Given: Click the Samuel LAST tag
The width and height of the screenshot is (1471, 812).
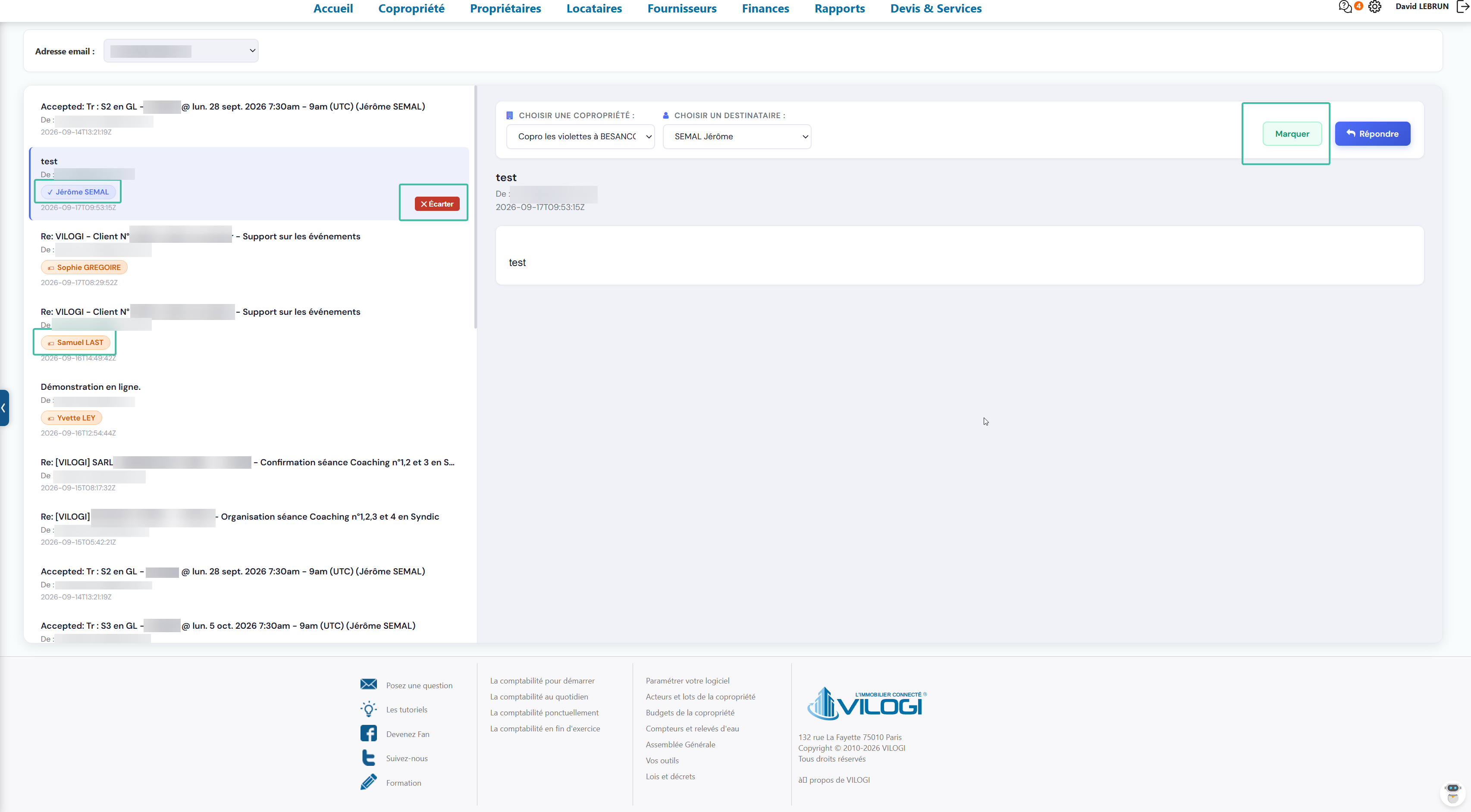Looking at the screenshot, I should click(x=75, y=343).
